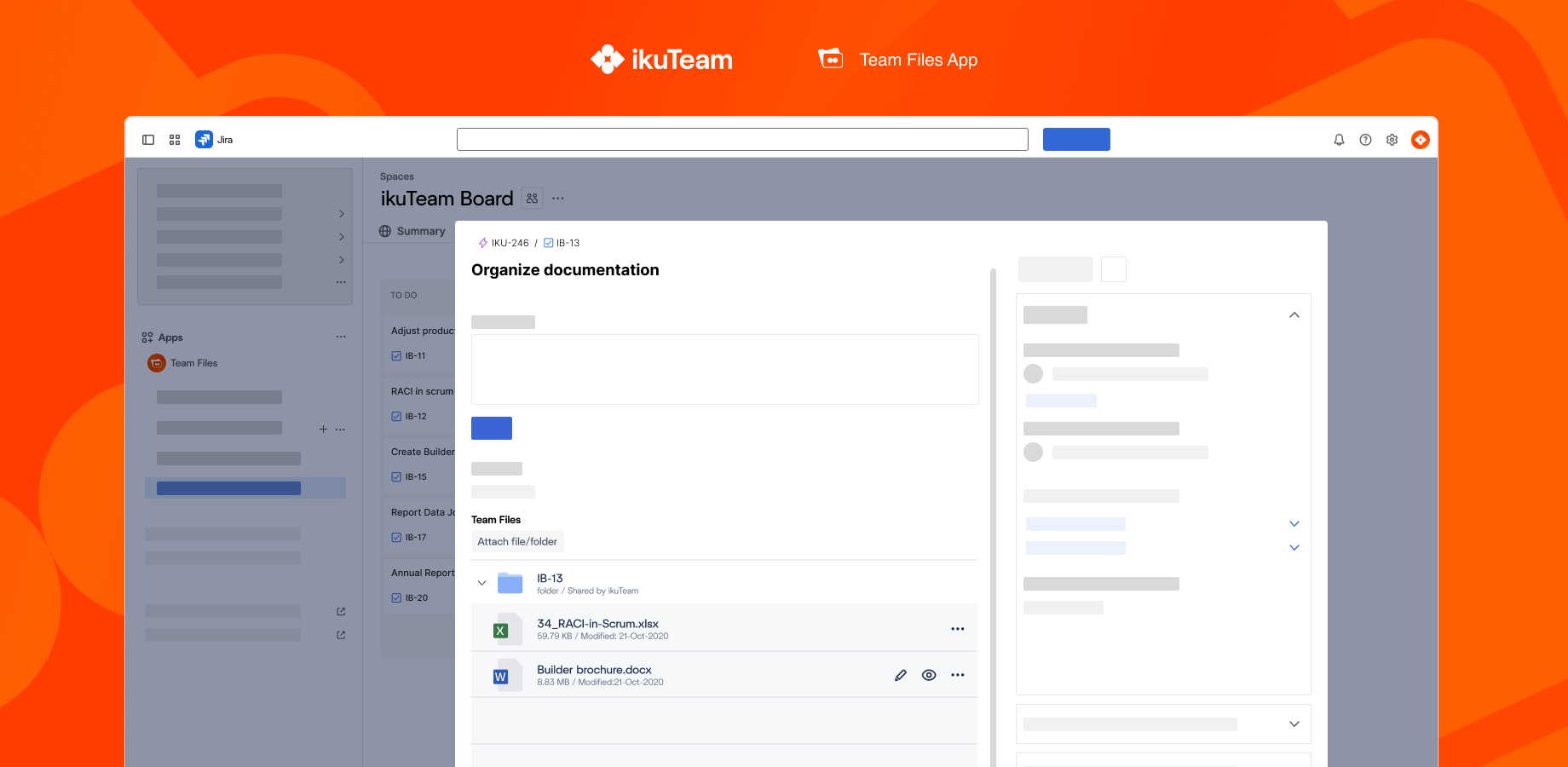Open the three-dot menu for 34_RACI-in-Scrum.xlsx
The height and width of the screenshot is (767, 1568).
point(958,628)
